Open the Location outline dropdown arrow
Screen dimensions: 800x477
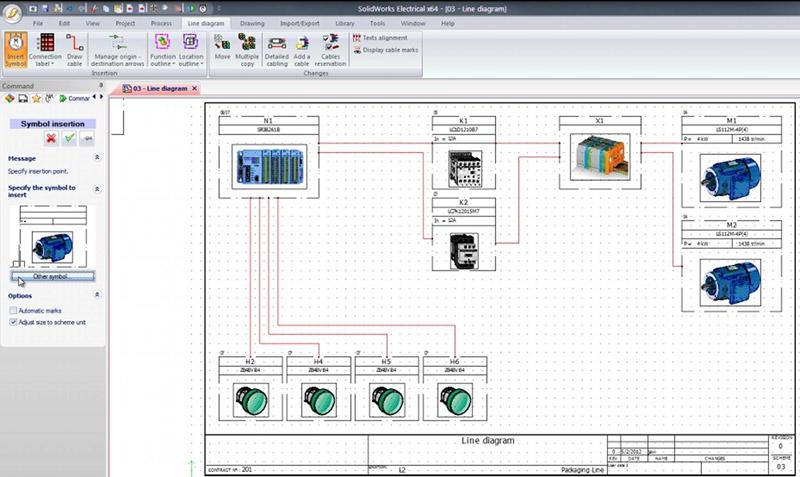coord(202,64)
